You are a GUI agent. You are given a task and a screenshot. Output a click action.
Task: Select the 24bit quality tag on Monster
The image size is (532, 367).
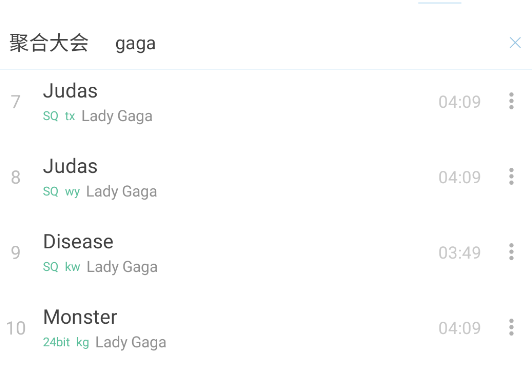(x=56, y=342)
